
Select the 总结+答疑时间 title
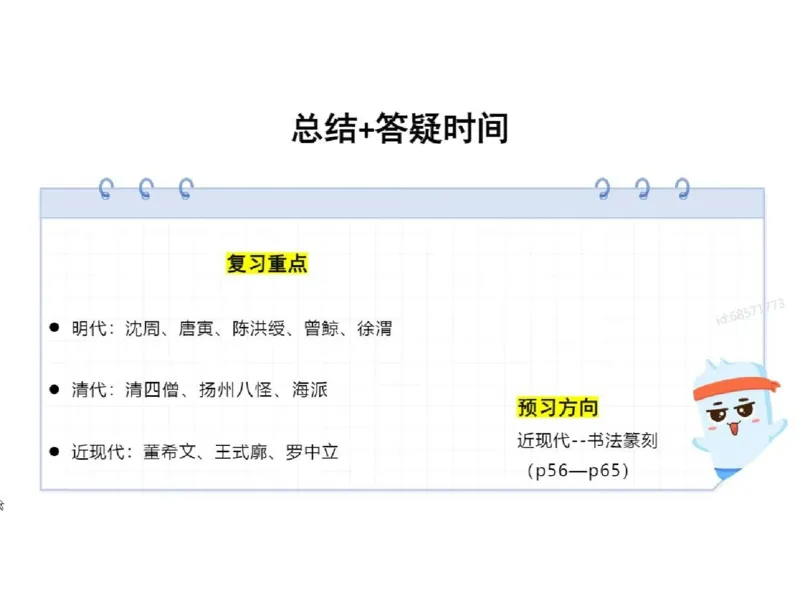(x=401, y=129)
